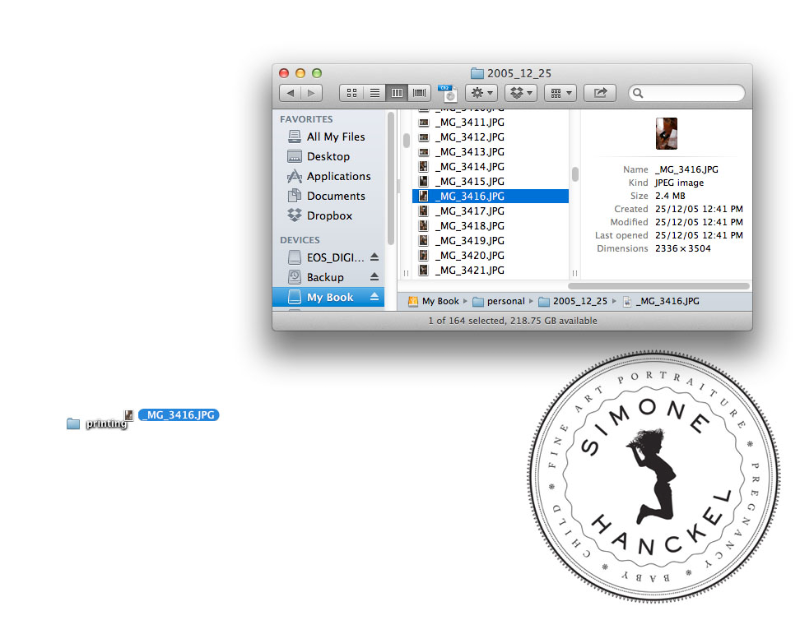Click the Share toolbar button
The image size is (800, 634).
point(600,93)
